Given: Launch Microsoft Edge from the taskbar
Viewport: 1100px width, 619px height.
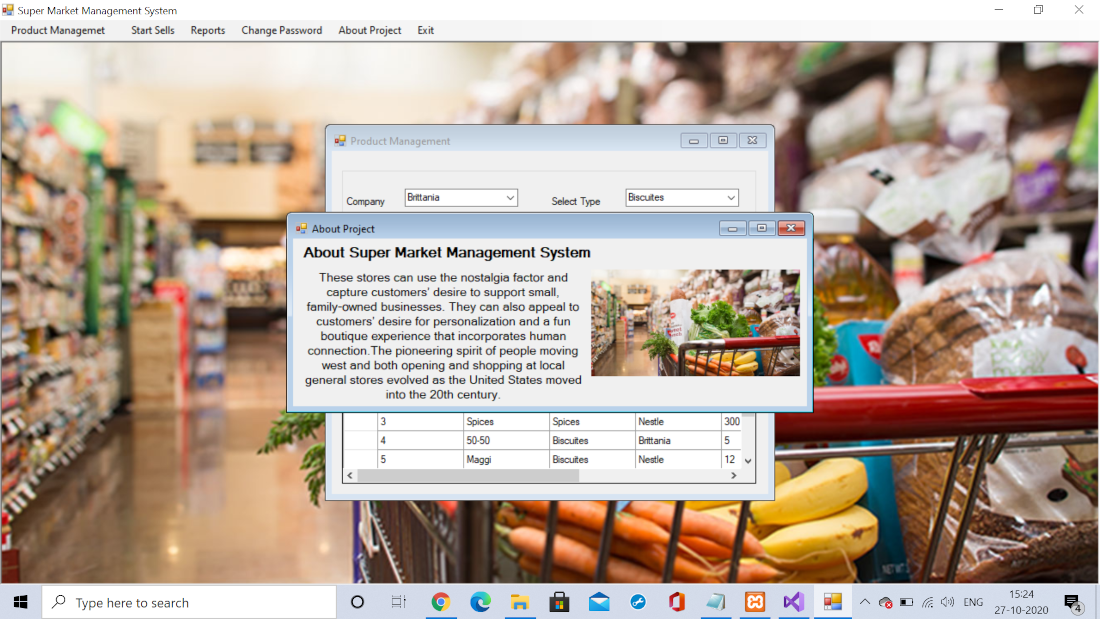Looking at the screenshot, I should pos(480,602).
